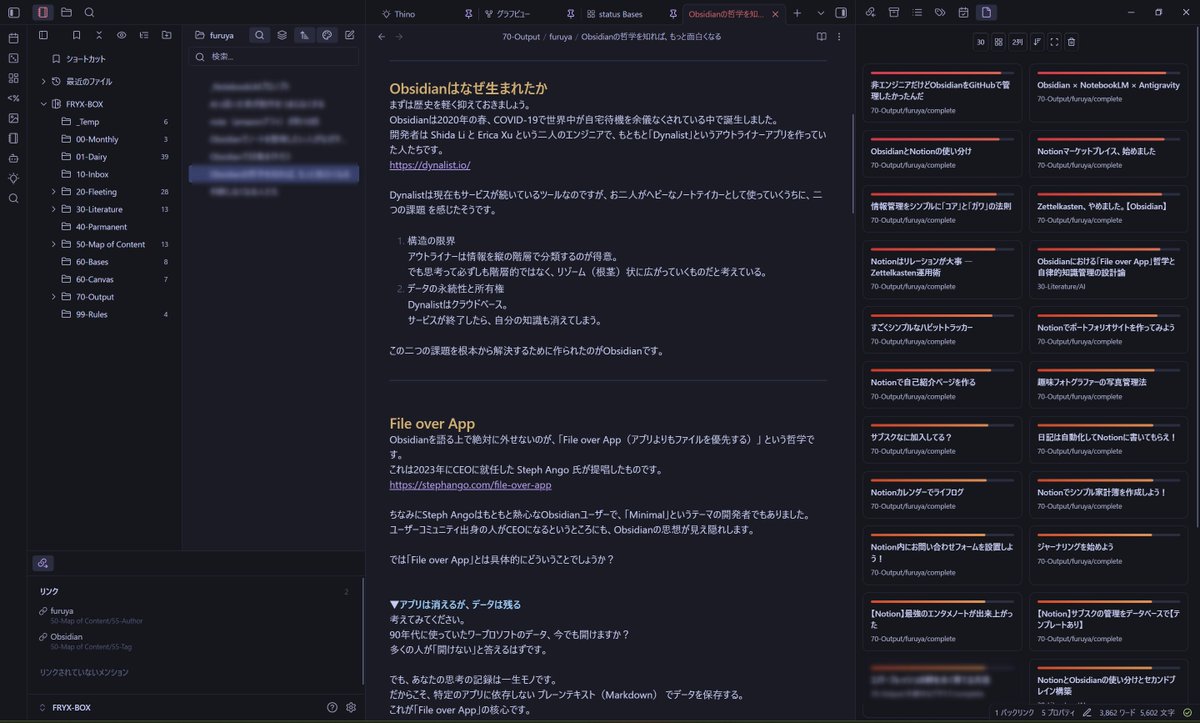The width and height of the screenshot is (1200, 723).
Task: Create new note with the pencil icon
Action: [x=350, y=35]
